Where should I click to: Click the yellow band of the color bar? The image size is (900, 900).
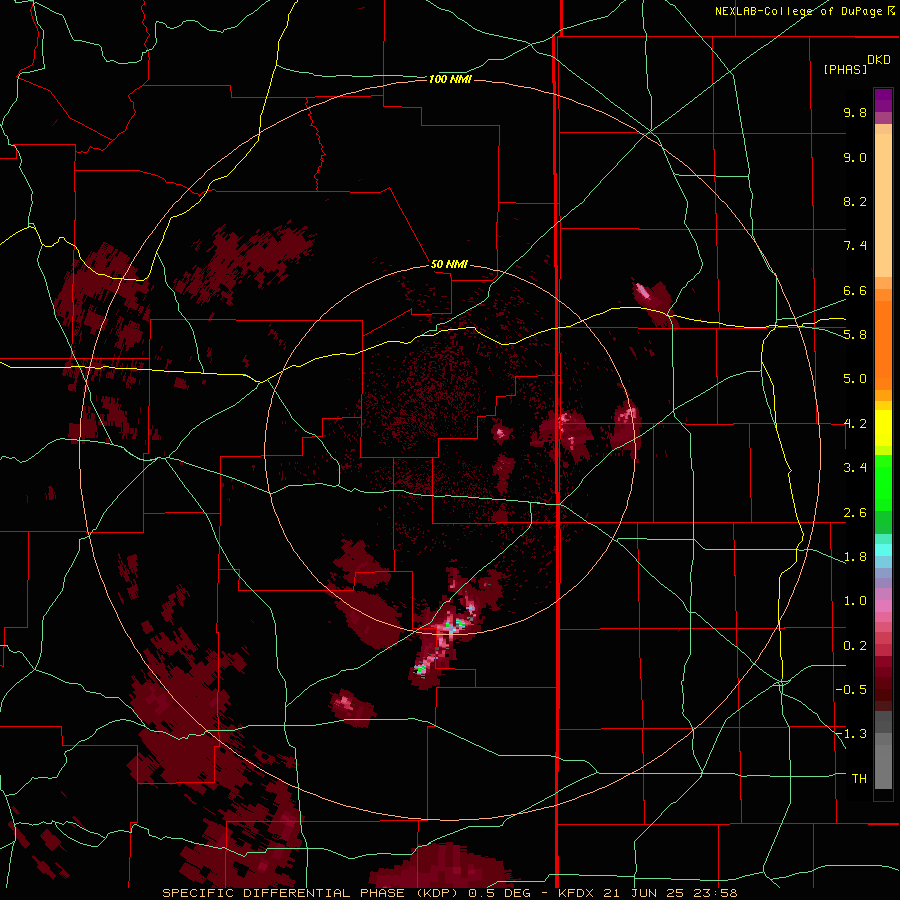tap(883, 428)
